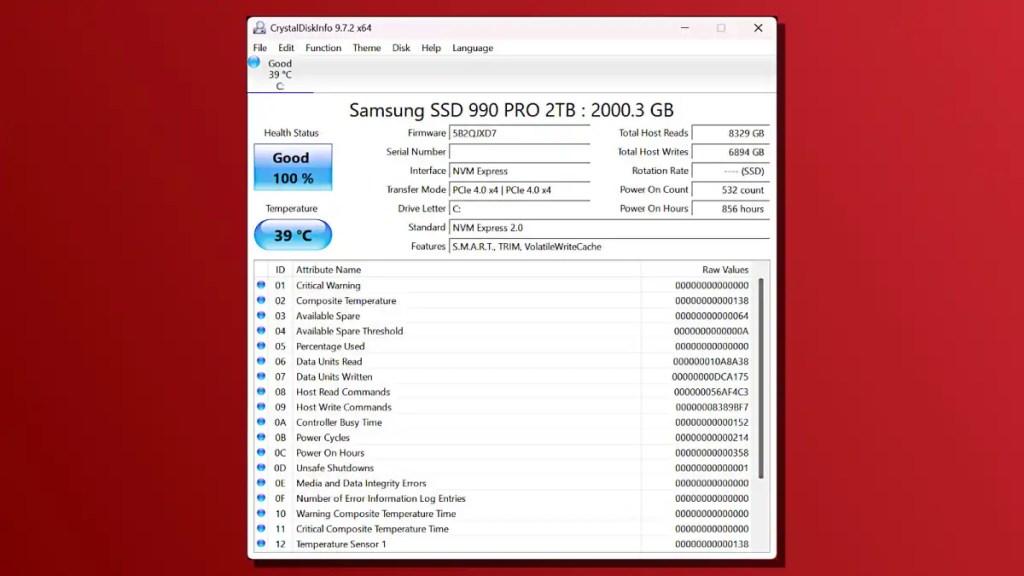Open the Disk menu
Image resolution: width=1024 pixels, height=576 pixels.
[400, 47]
